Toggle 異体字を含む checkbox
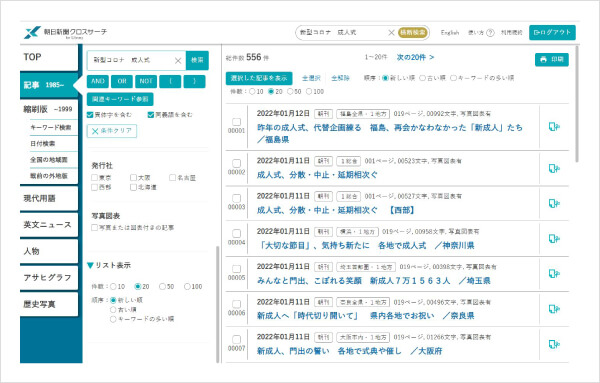The image size is (600, 383). point(90,114)
